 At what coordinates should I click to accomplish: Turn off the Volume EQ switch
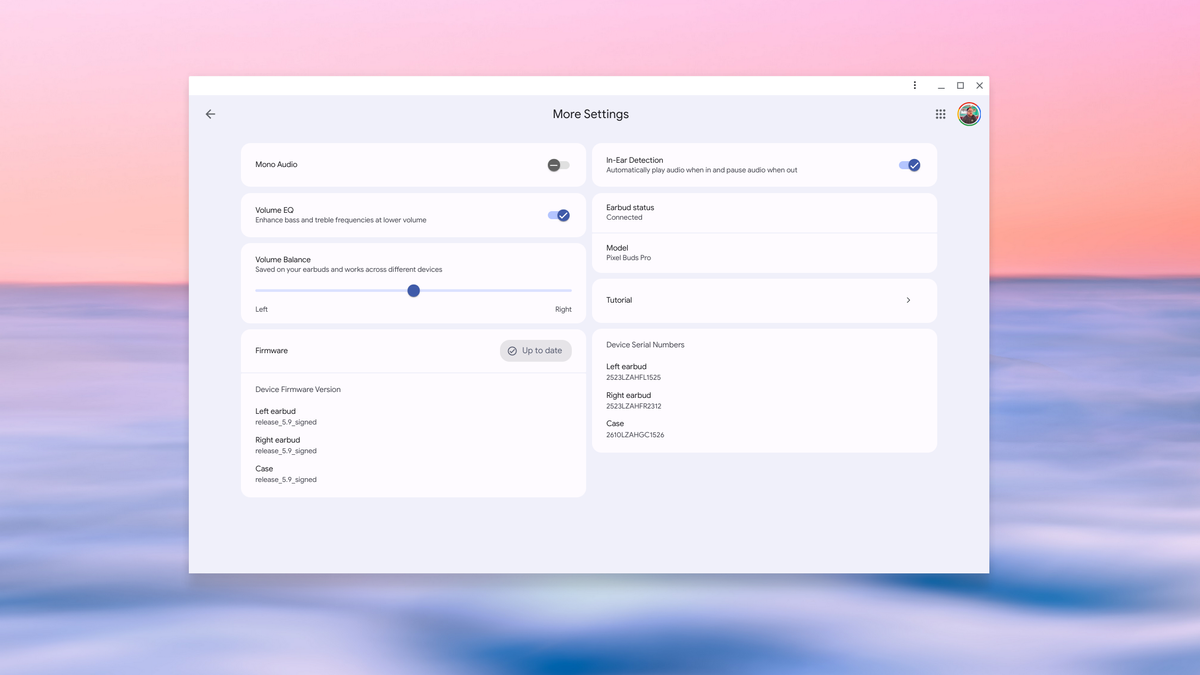tap(559, 215)
